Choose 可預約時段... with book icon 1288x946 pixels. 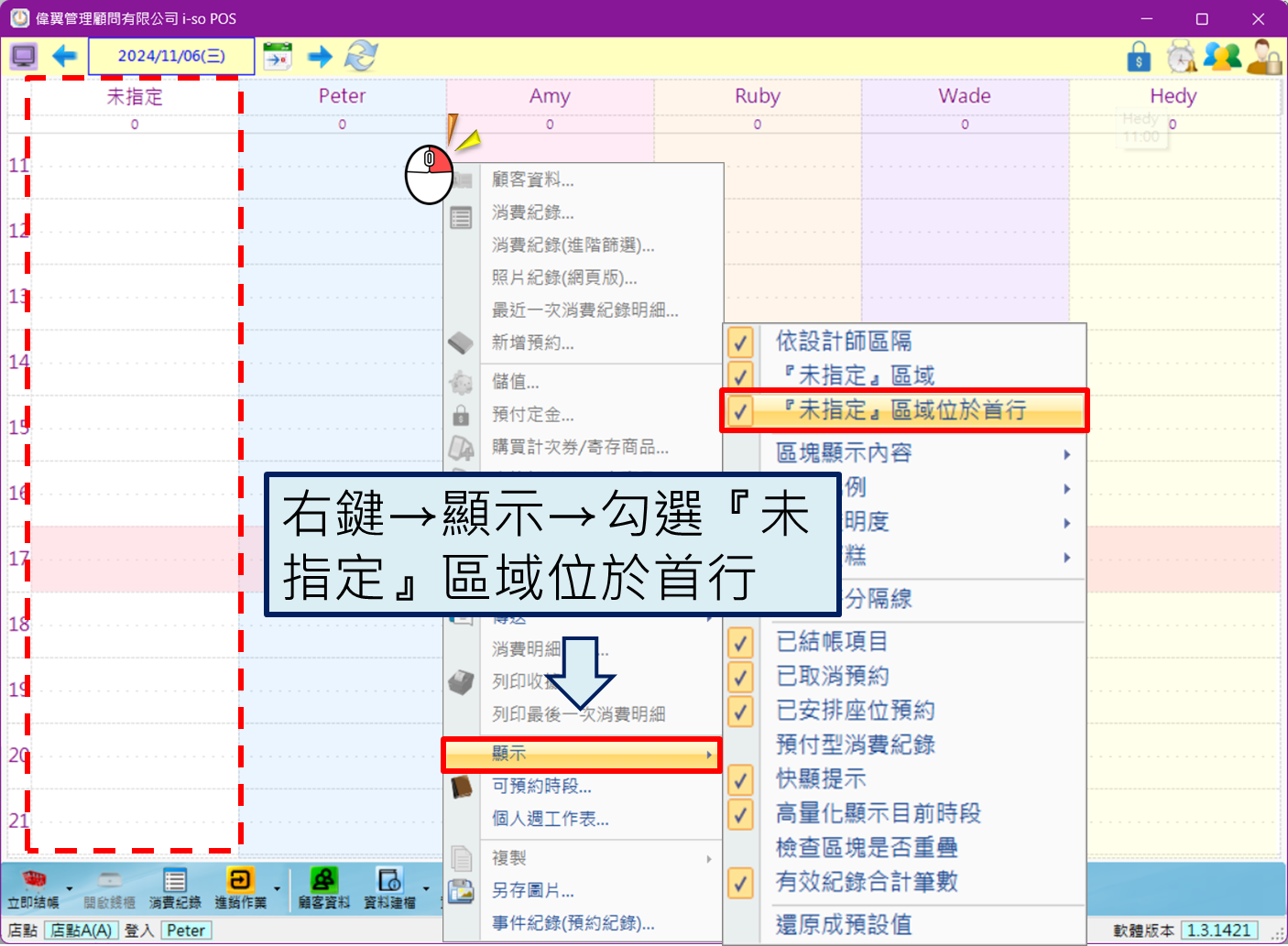584,786
